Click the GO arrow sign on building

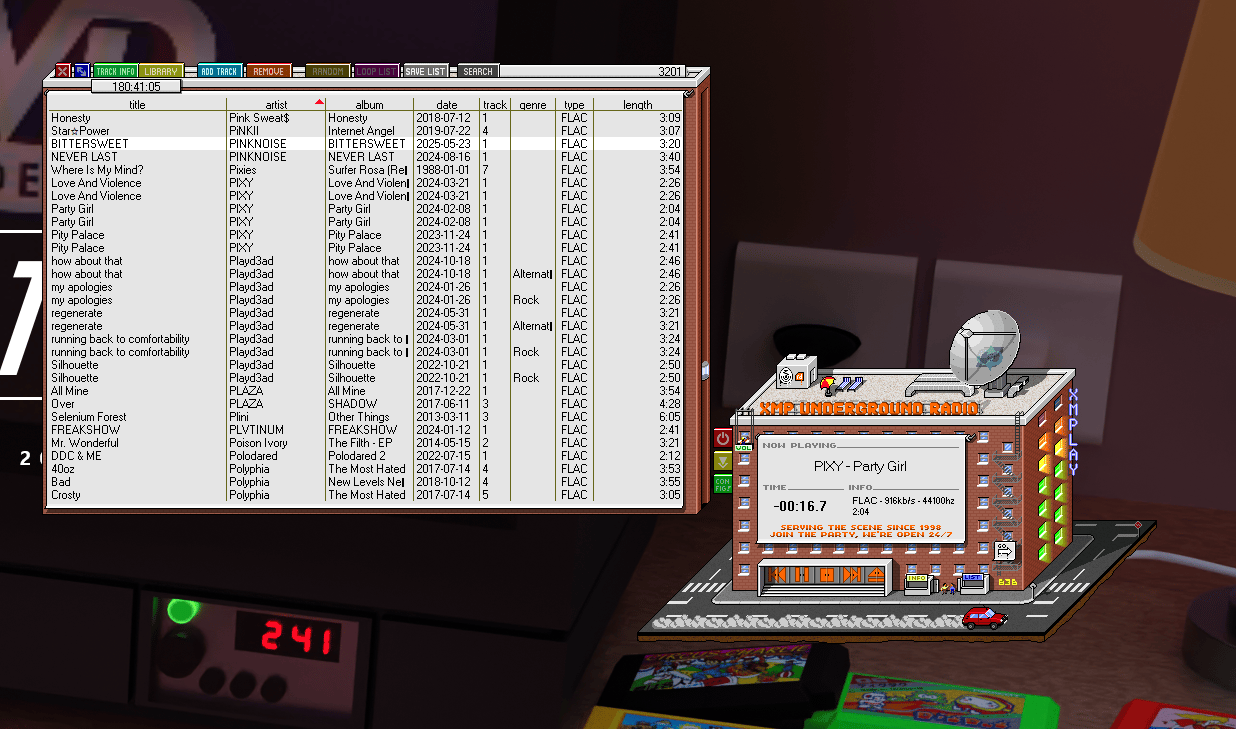point(1004,550)
